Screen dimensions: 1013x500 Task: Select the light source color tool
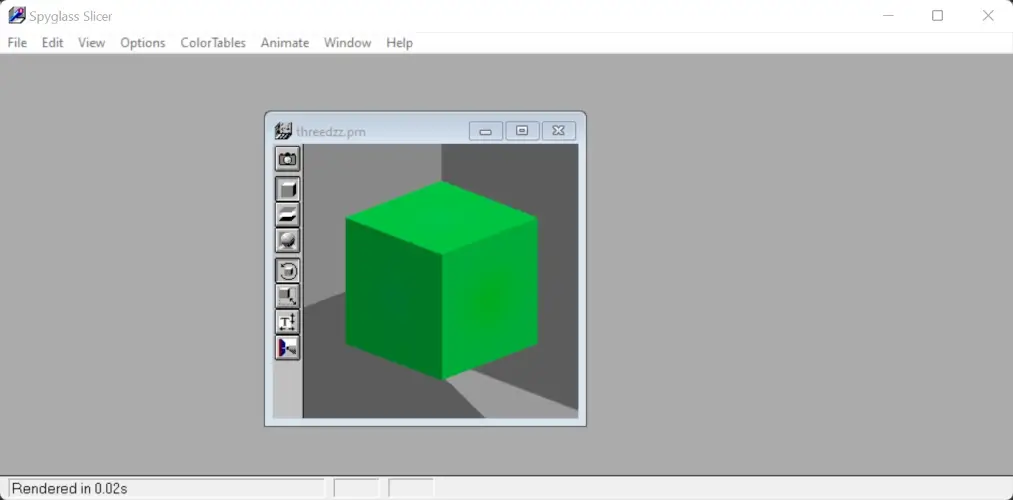pyautogui.click(x=287, y=348)
